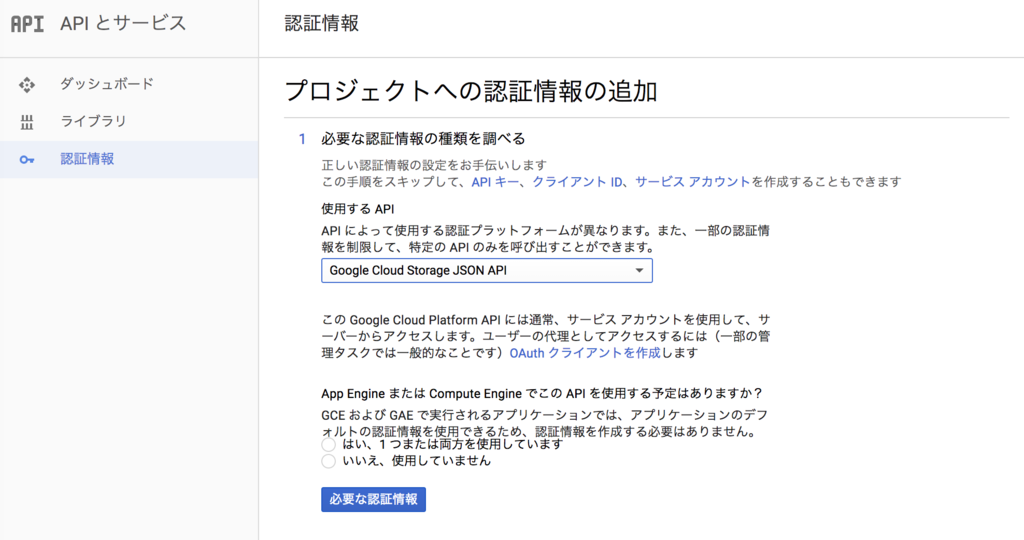This screenshot has height=540, width=1024.
Task: Click the 使用する API label
Action: point(358,209)
